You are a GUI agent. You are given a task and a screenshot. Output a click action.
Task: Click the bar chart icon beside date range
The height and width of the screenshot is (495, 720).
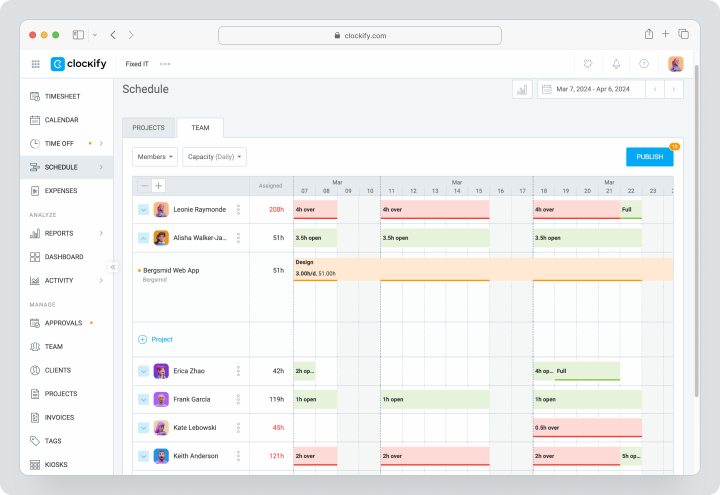point(522,89)
